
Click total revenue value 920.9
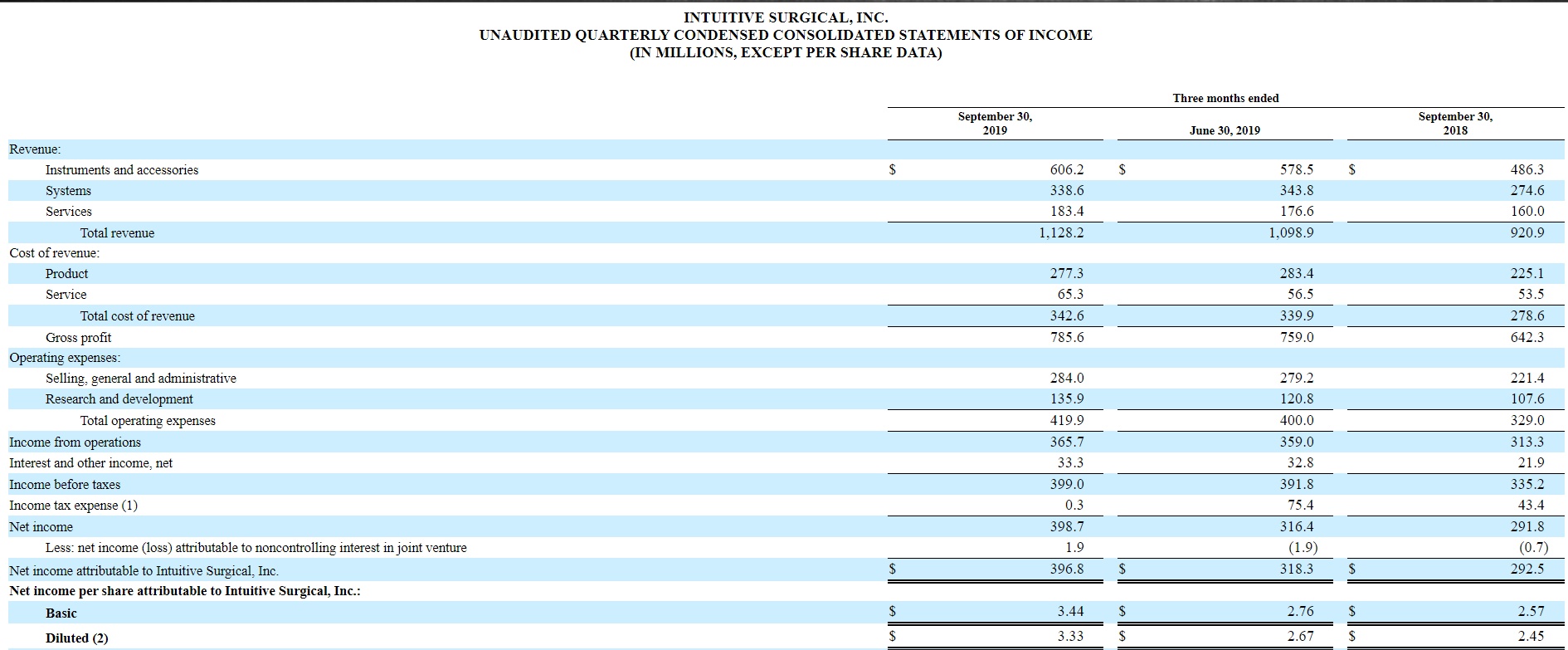pos(1527,232)
